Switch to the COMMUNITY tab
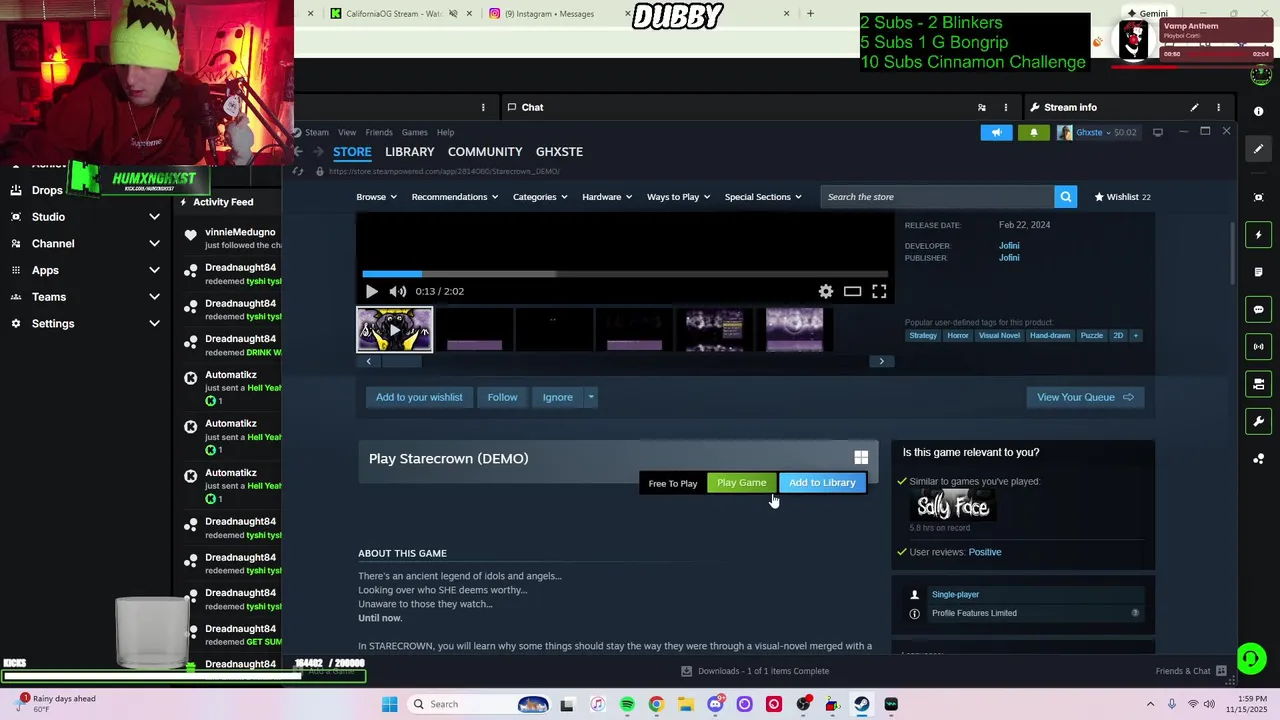Viewport: 1280px width, 720px height. (485, 152)
